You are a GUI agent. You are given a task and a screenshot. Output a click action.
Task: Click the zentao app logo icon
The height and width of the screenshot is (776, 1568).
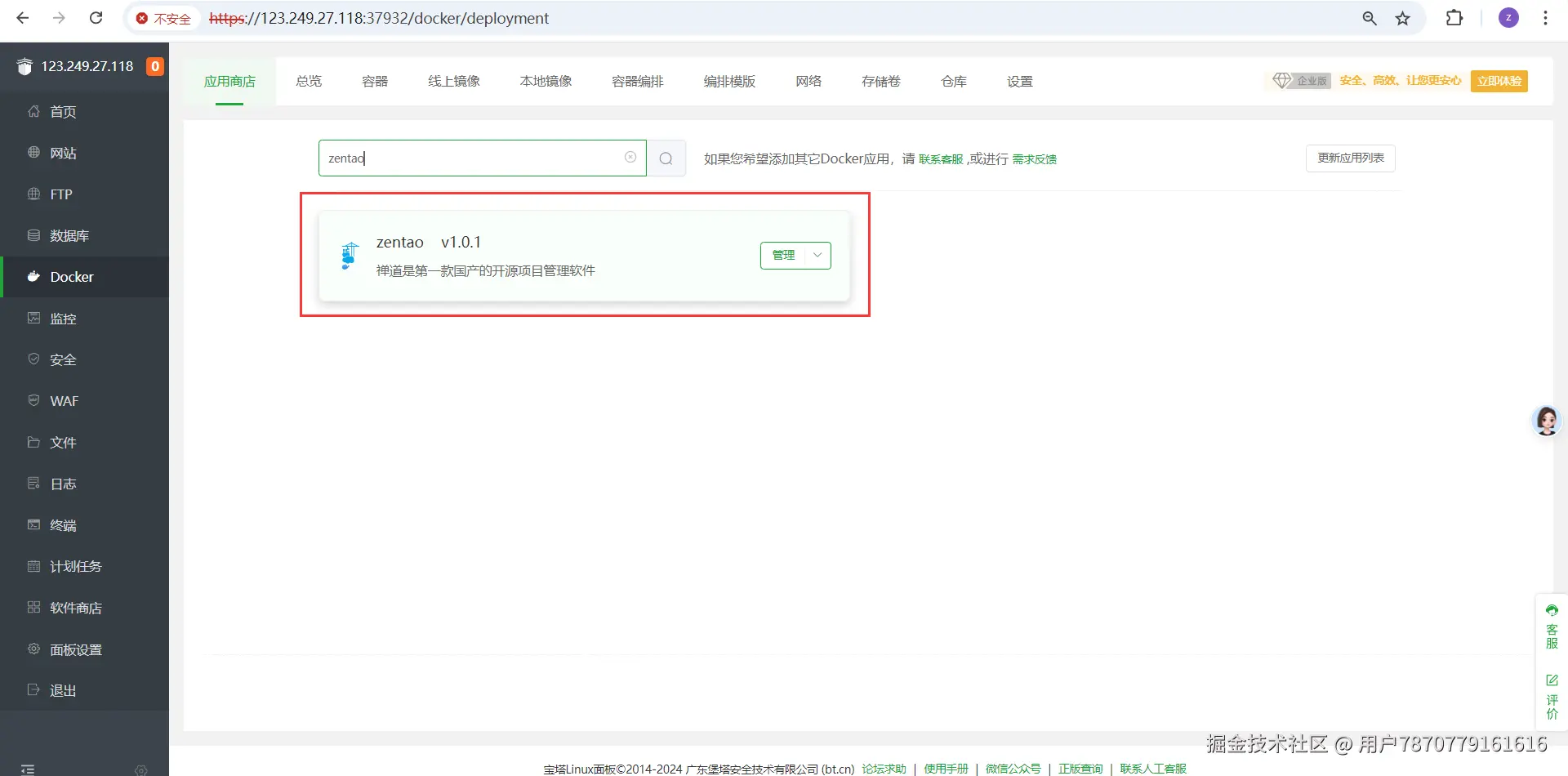pyautogui.click(x=350, y=256)
